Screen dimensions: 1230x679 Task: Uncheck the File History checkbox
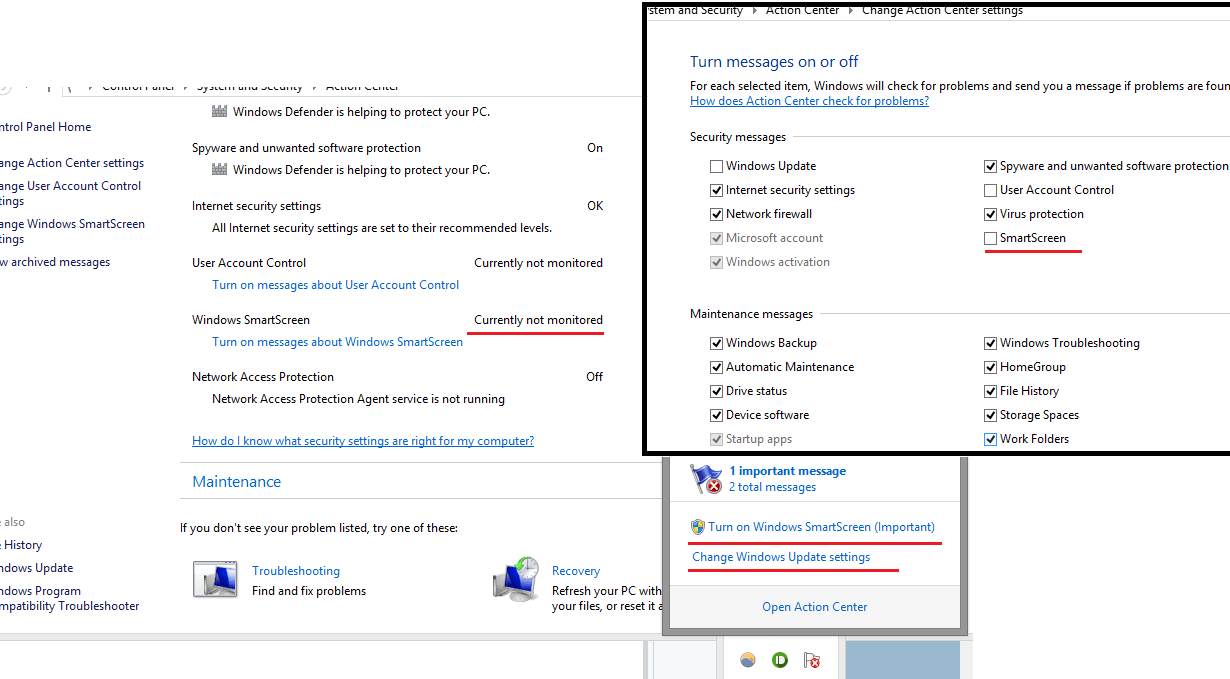point(990,391)
